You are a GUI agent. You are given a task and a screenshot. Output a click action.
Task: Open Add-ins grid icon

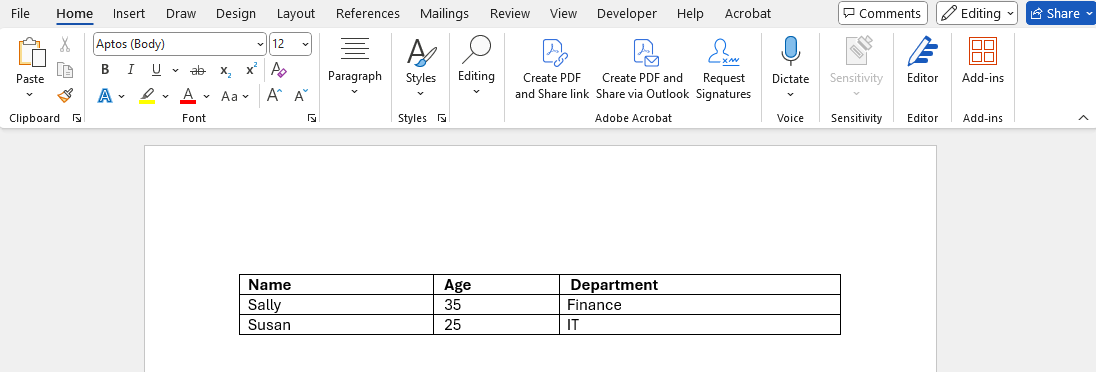tap(982, 51)
